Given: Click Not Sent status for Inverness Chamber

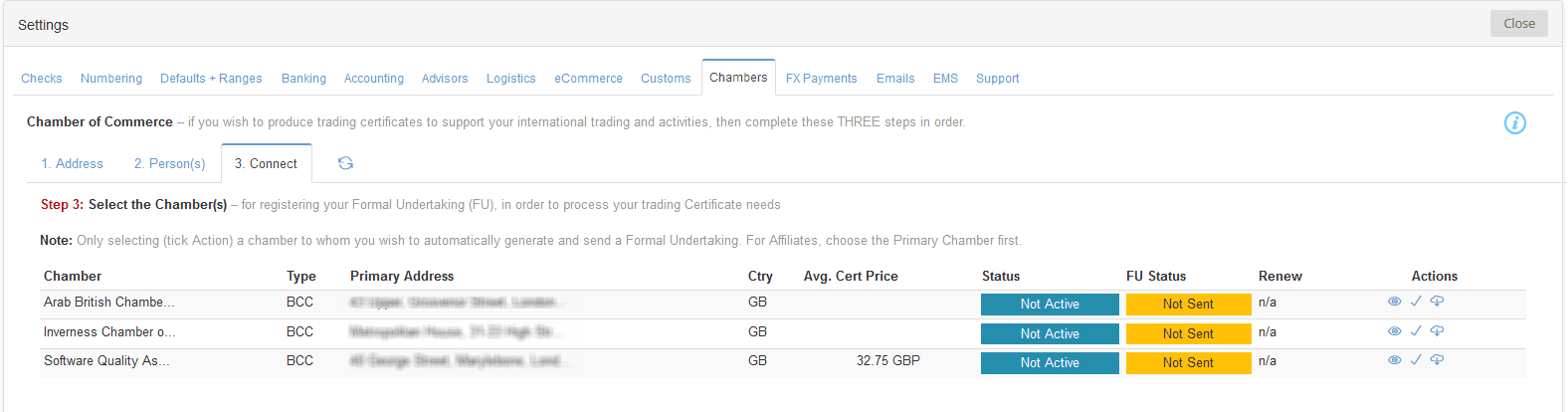Looking at the screenshot, I should (x=1188, y=334).
